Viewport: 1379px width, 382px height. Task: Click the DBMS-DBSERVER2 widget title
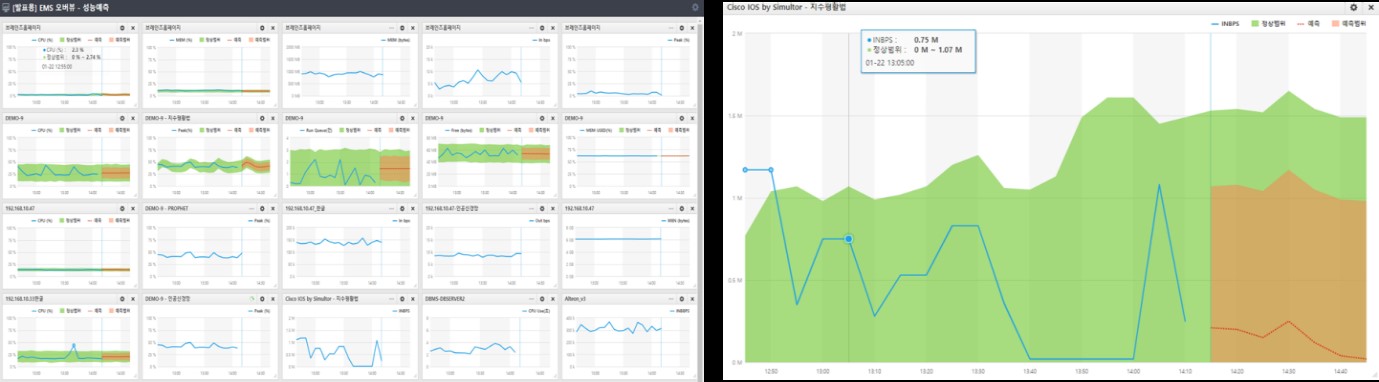coord(445,298)
